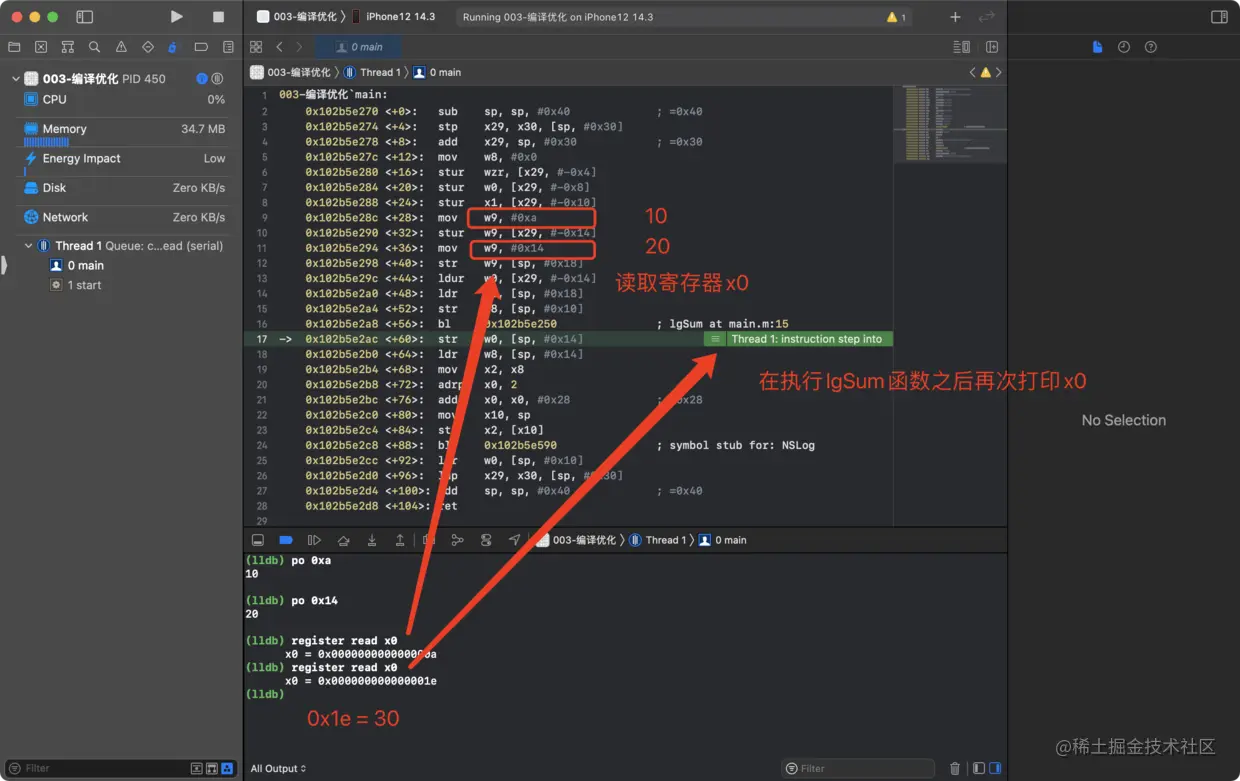Collapse the Thread 1 disclosure triangle
The image size is (1240, 781).
click(28, 246)
